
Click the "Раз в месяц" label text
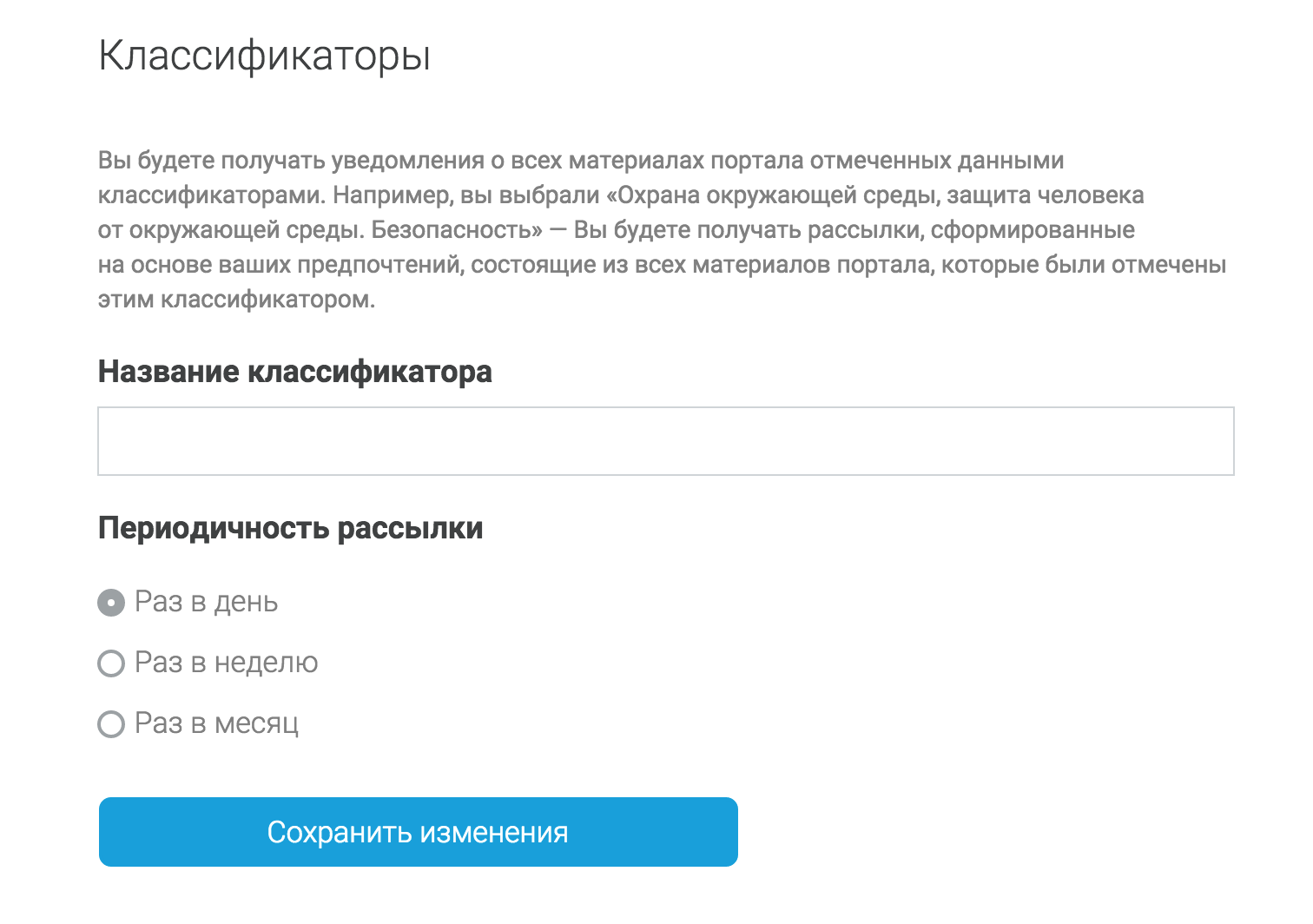[217, 723]
